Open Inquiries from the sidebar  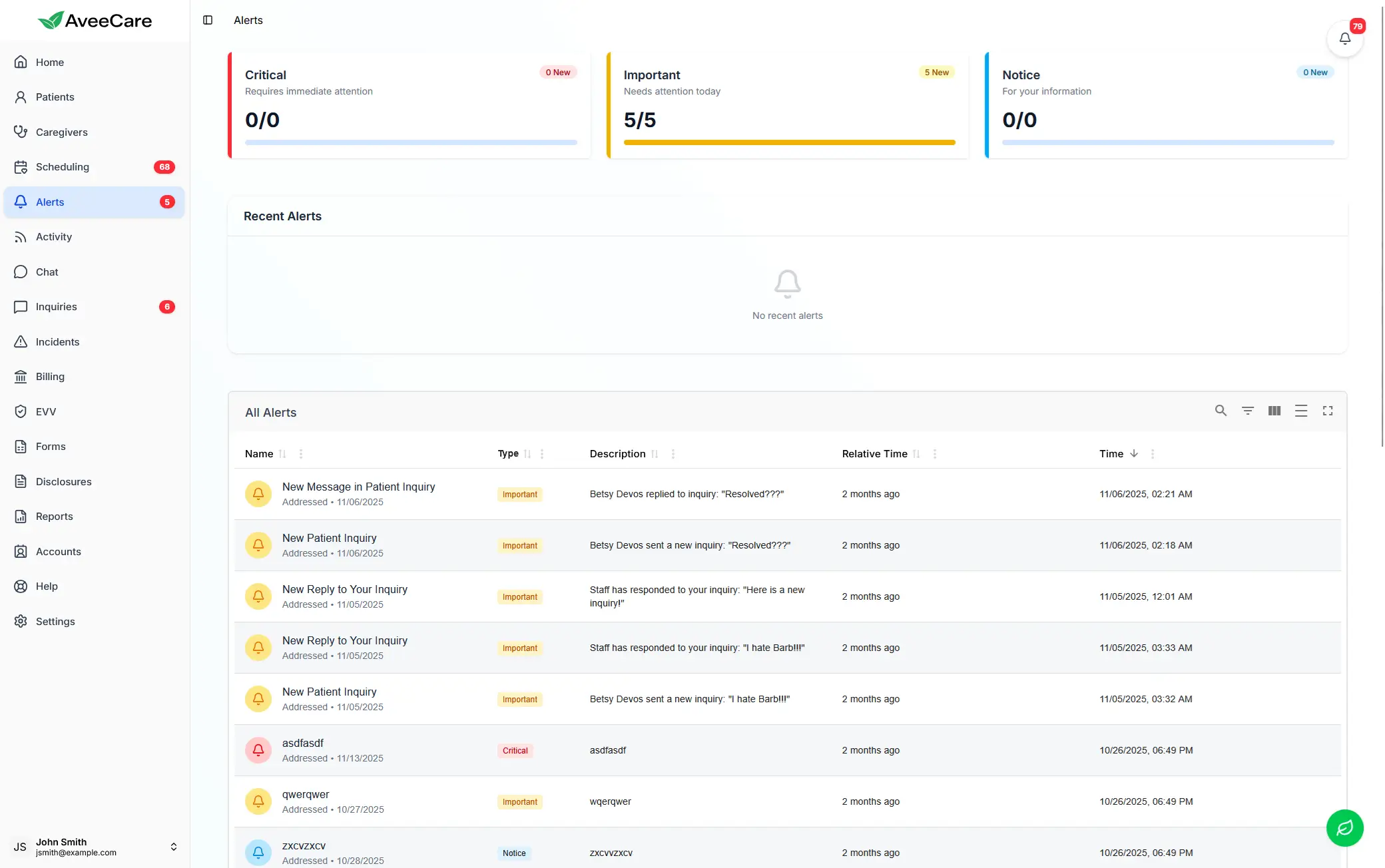(57, 307)
